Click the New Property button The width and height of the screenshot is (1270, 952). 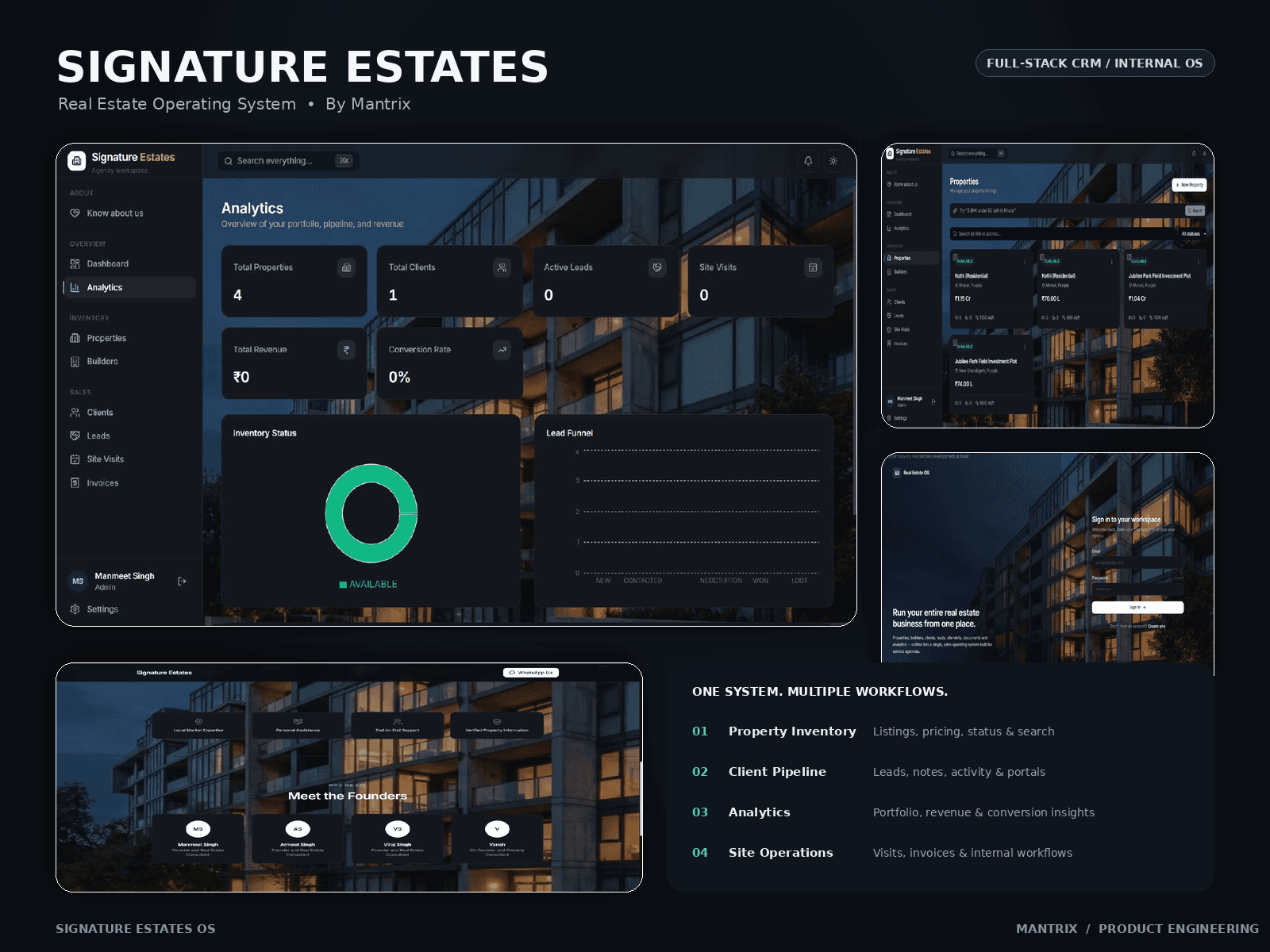(1189, 185)
